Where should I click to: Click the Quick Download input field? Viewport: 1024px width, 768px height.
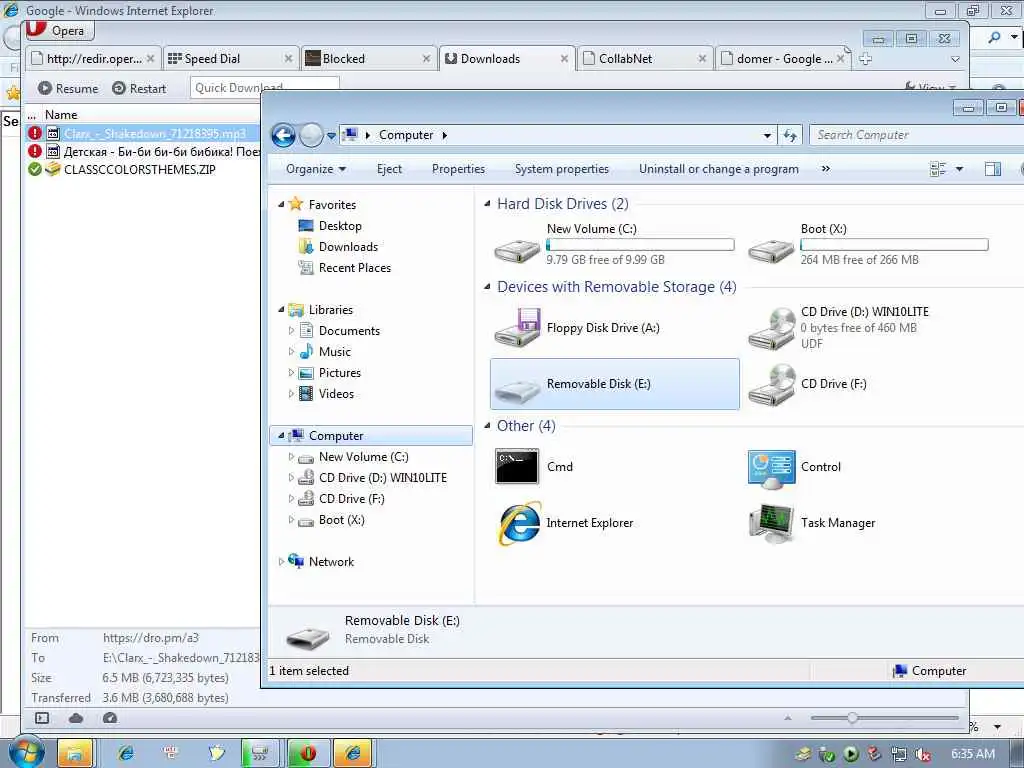264,88
